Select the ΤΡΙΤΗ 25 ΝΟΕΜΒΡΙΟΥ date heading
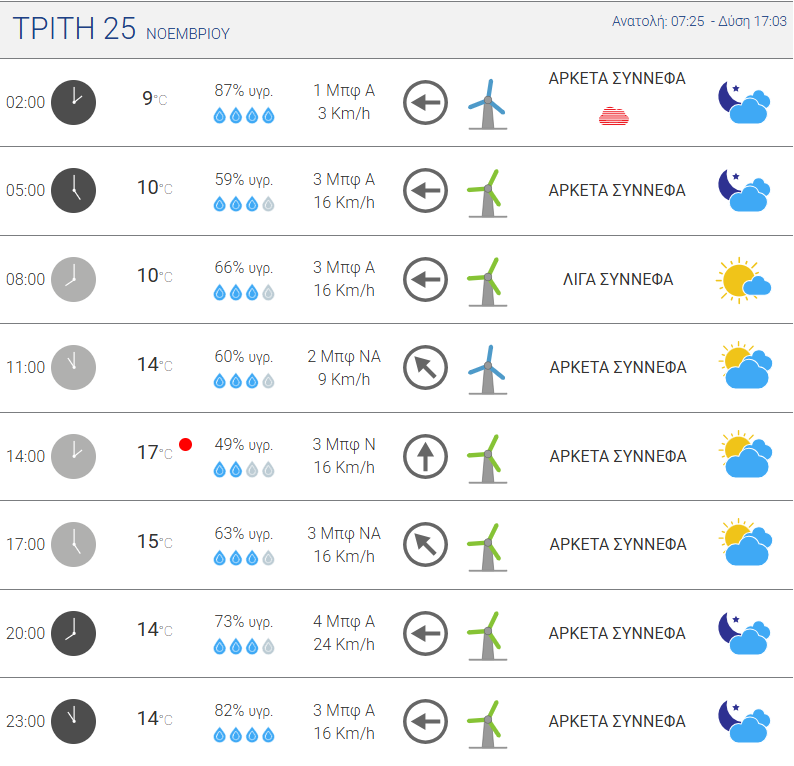Screen dimensions: 794x766 point(121,28)
